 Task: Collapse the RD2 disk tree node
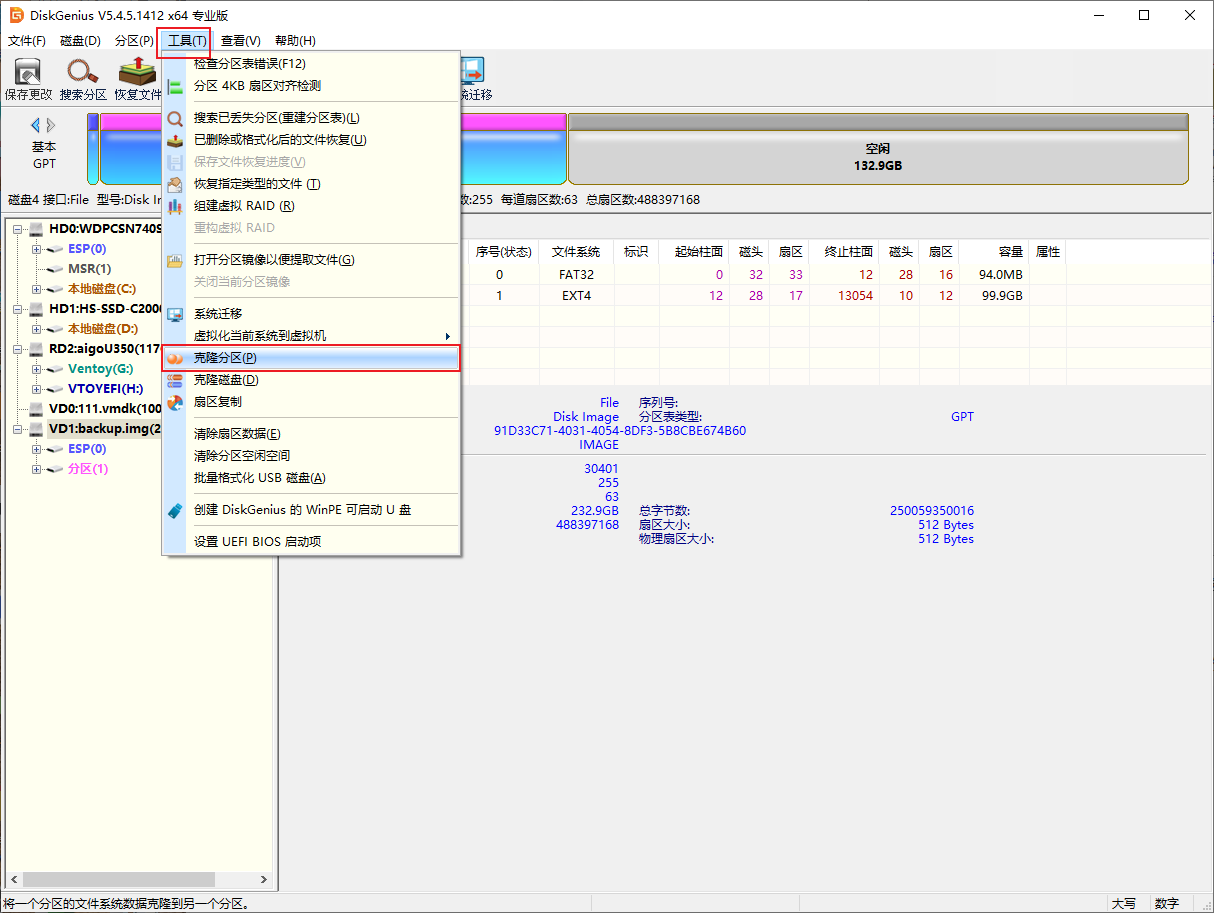click(x=18, y=349)
